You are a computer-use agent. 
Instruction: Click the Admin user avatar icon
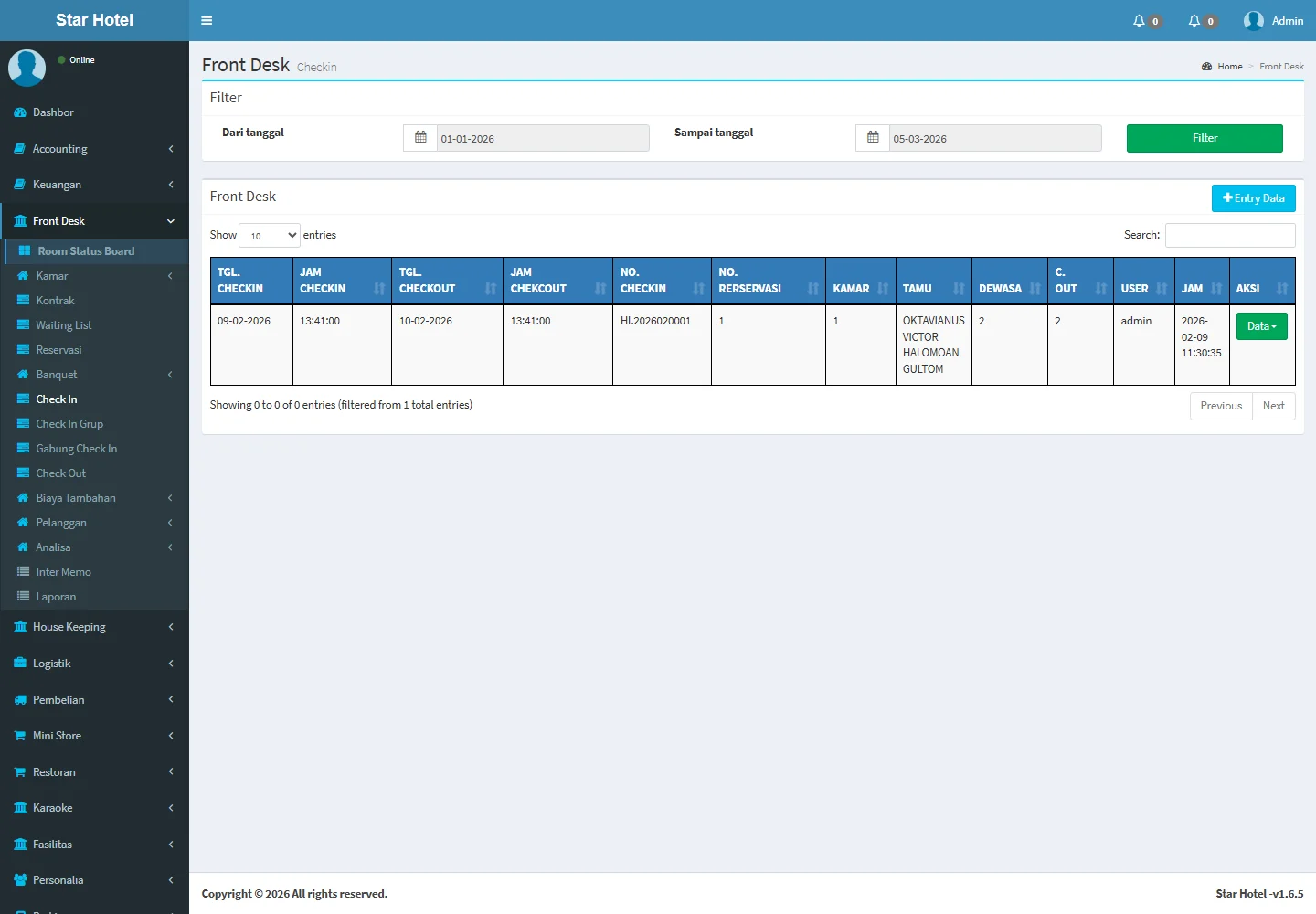pyautogui.click(x=1254, y=20)
